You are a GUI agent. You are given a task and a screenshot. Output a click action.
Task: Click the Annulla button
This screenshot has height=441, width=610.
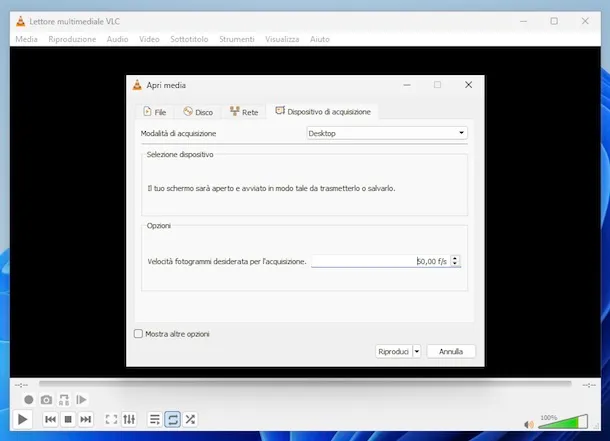coord(451,352)
